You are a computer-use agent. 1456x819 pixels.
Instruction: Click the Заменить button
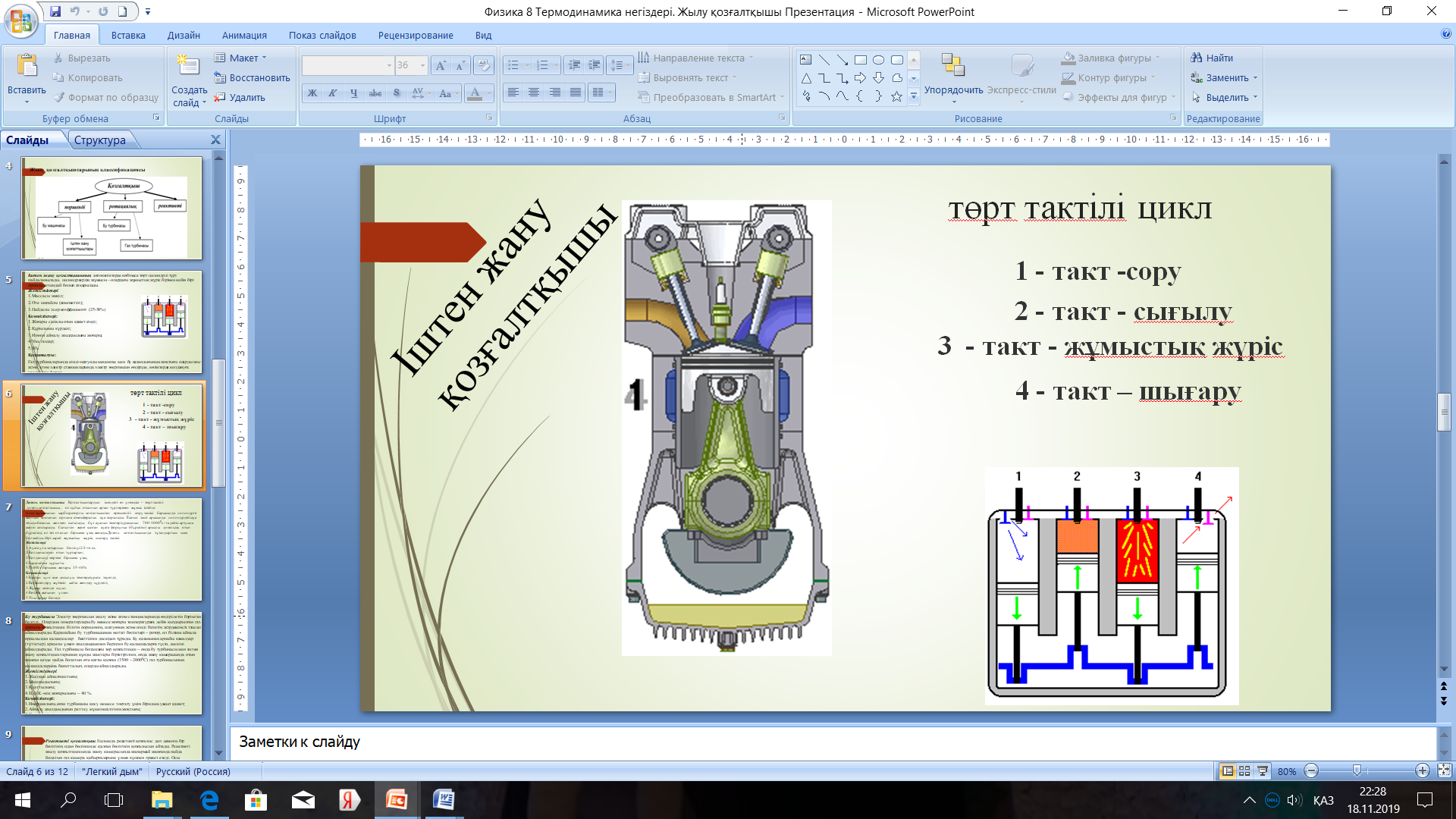[1227, 77]
